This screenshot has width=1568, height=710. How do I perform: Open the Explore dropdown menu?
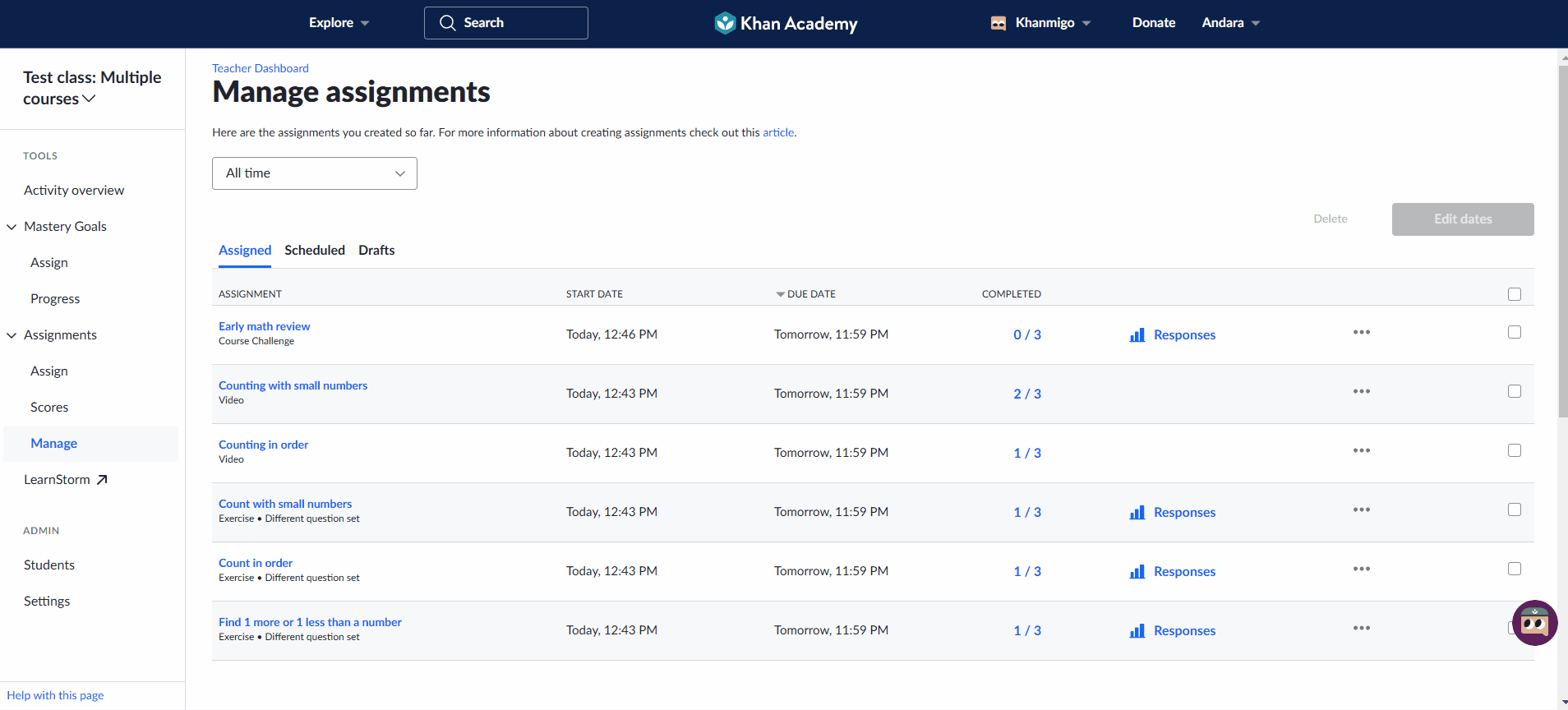[x=339, y=23]
